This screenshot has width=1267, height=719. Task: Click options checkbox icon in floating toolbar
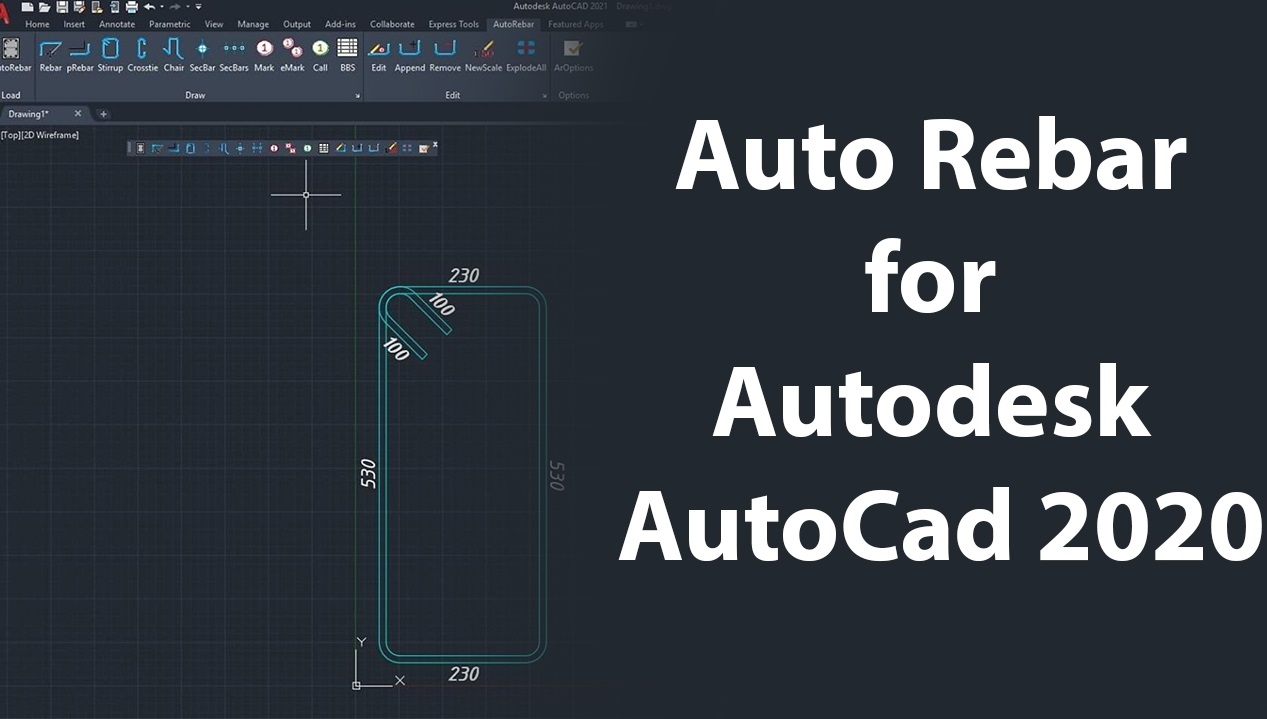(x=424, y=148)
